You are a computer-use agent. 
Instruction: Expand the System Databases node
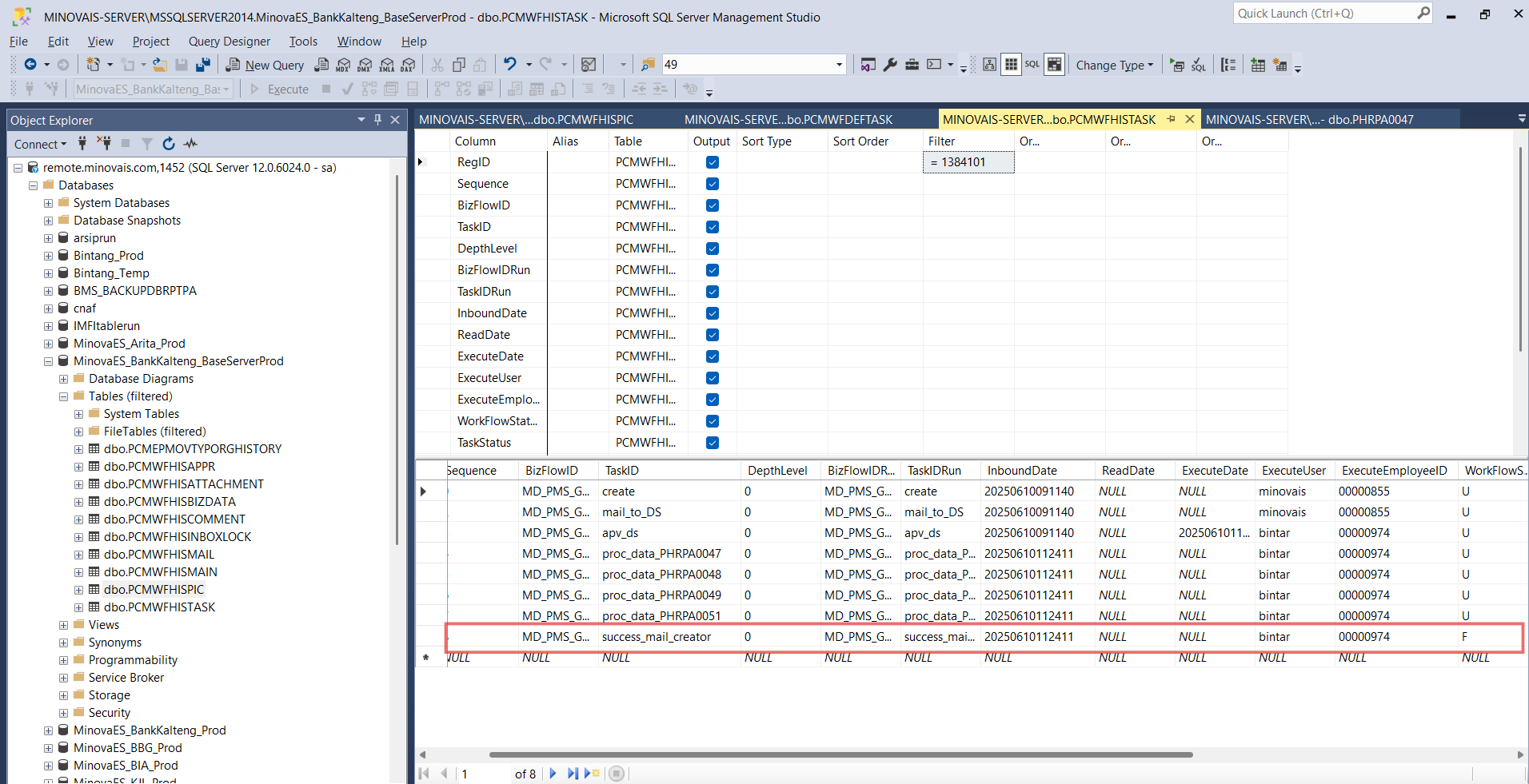click(x=48, y=203)
